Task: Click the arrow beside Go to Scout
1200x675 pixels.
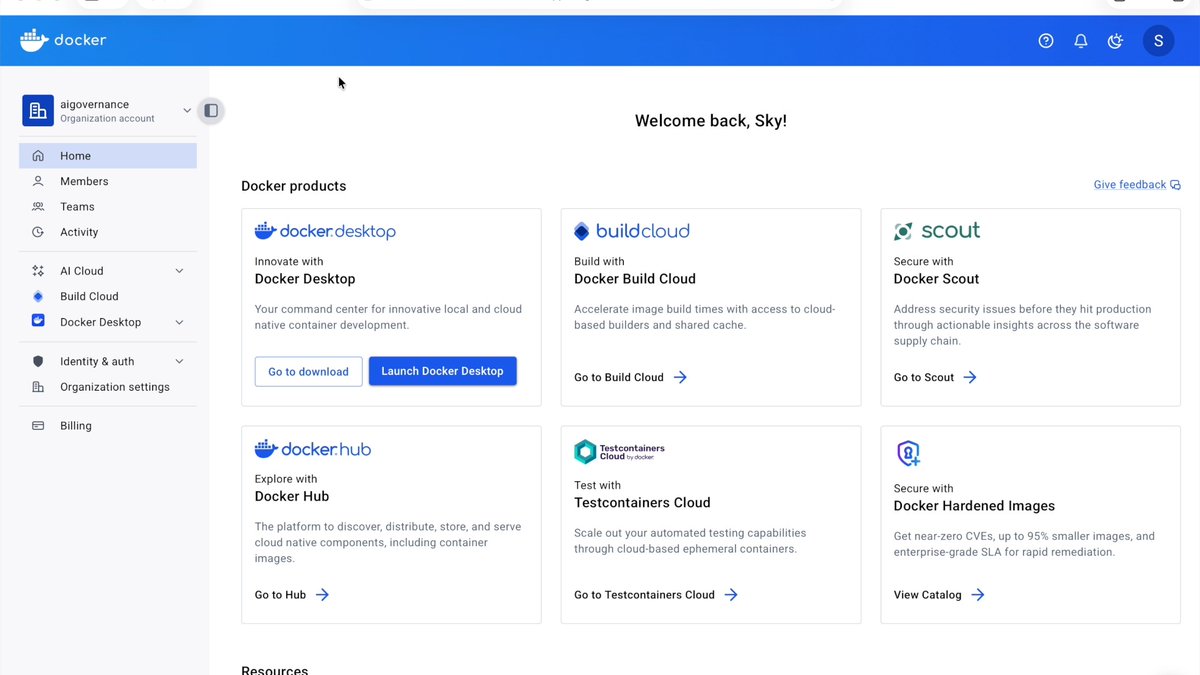Action: pyautogui.click(x=970, y=377)
